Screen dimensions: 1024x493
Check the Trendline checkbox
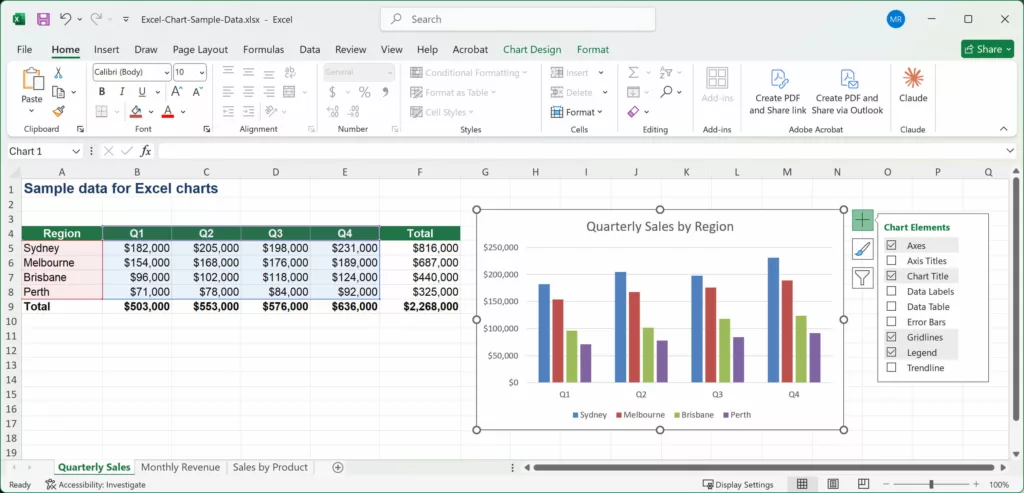click(x=891, y=368)
